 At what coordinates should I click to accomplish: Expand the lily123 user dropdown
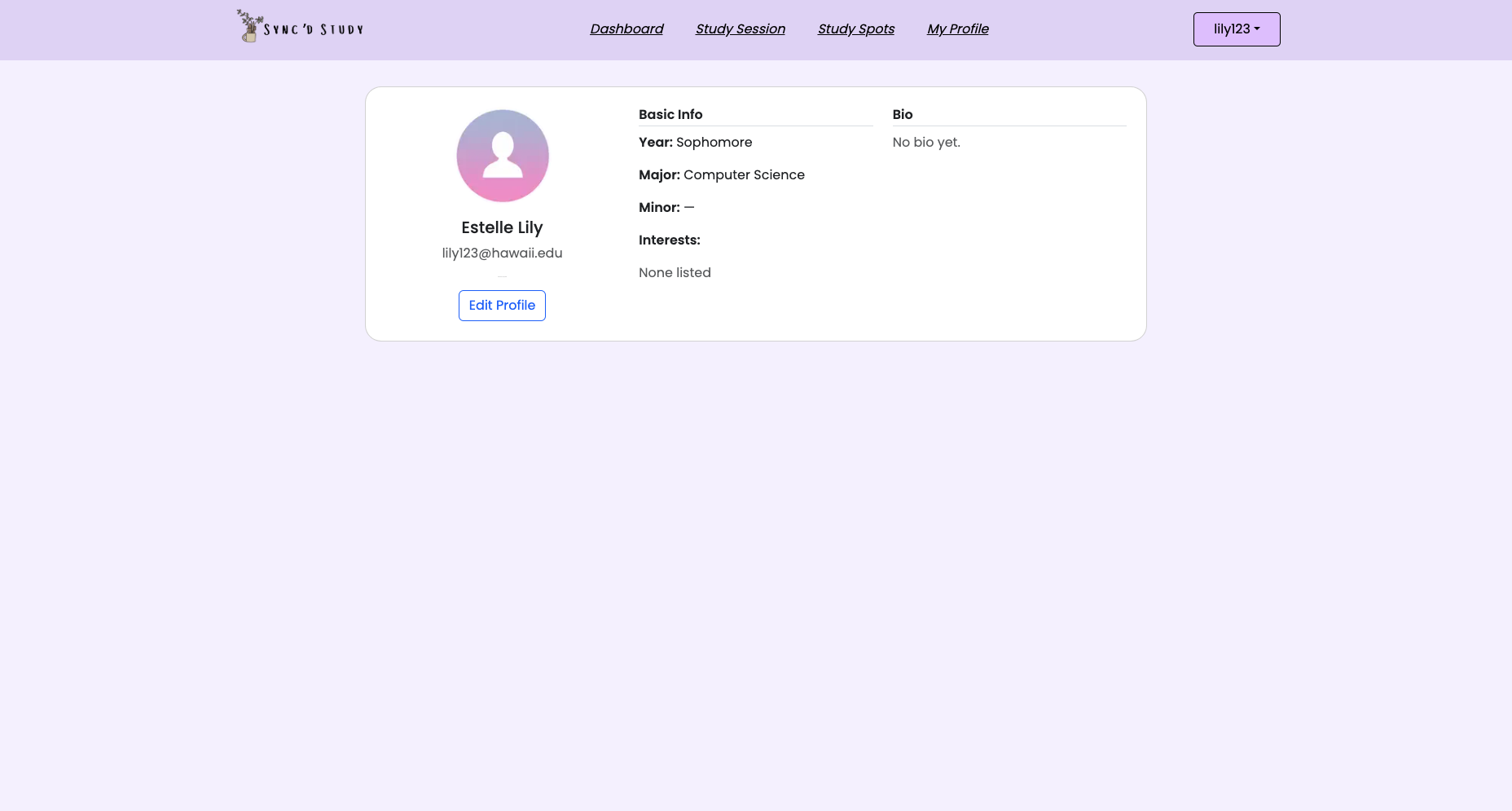(x=1236, y=29)
